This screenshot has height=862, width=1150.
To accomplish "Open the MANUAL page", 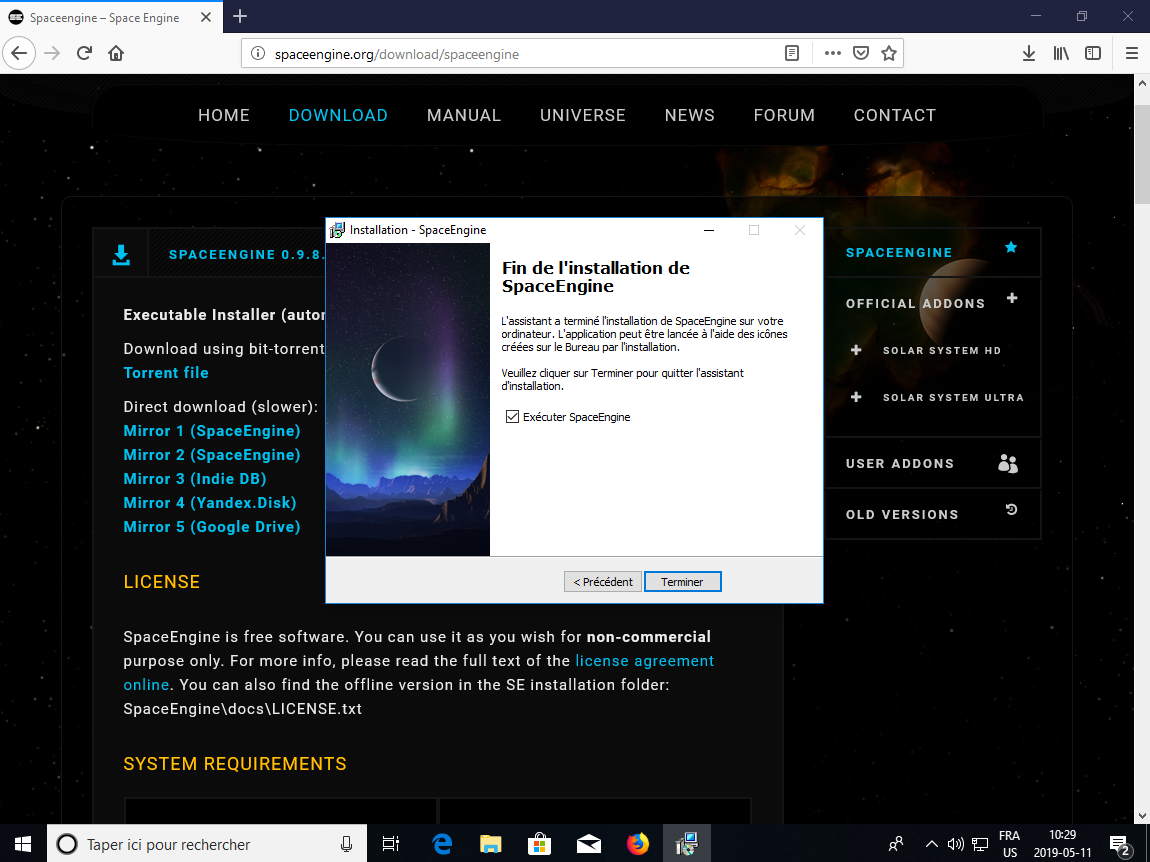I will (x=464, y=115).
